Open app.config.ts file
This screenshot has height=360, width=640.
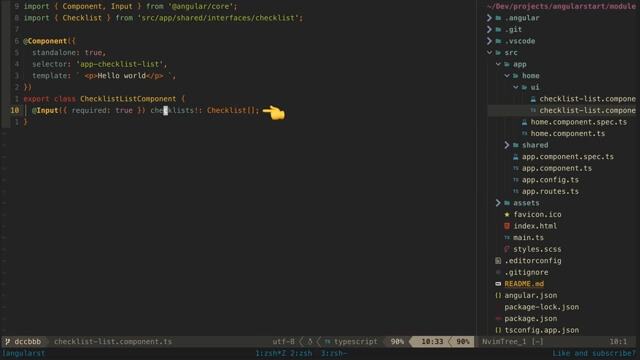tap(550, 180)
